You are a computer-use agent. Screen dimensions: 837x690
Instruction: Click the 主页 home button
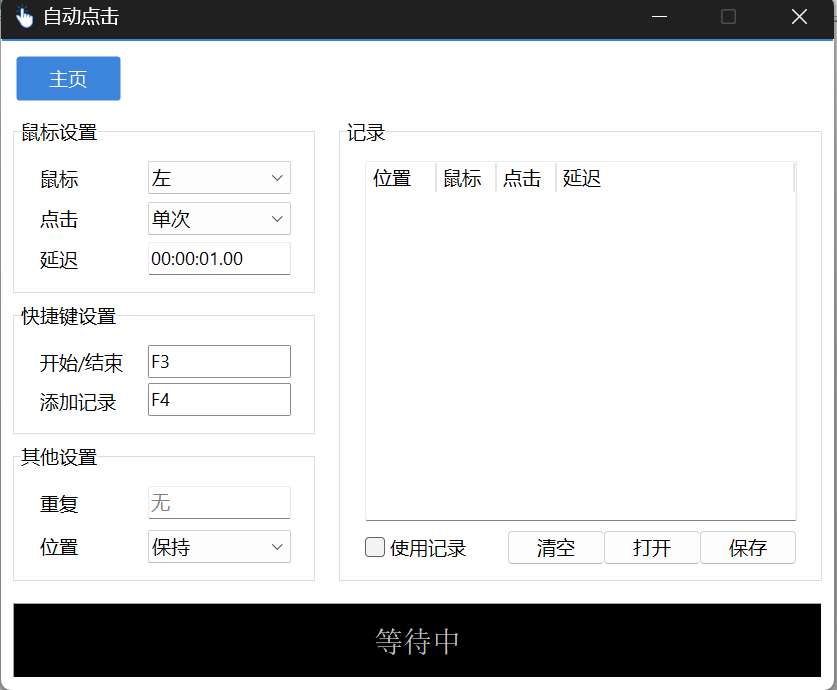click(x=68, y=78)
